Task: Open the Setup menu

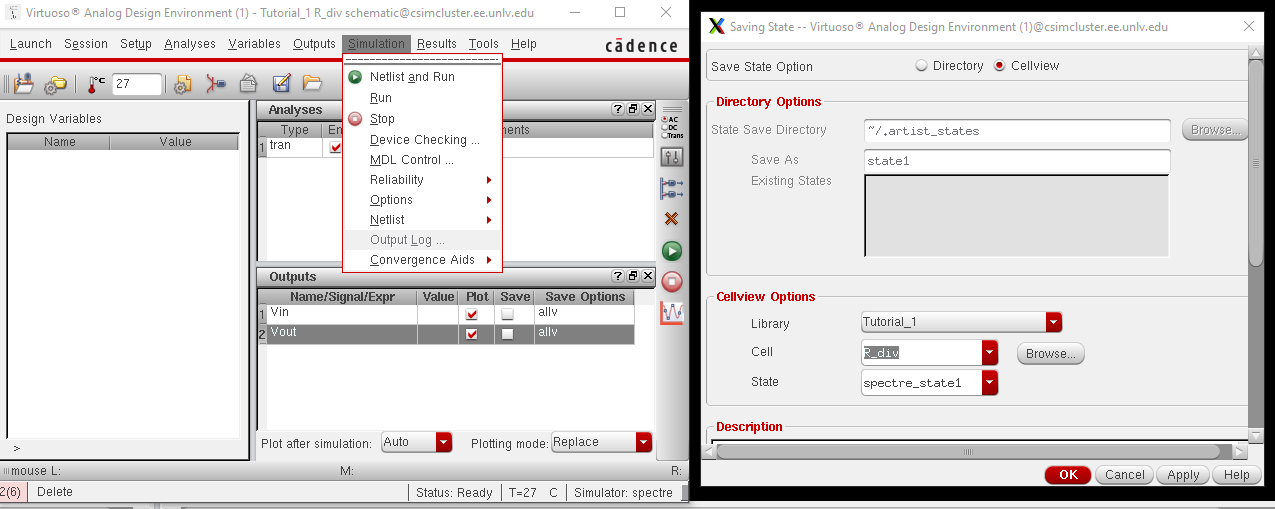Action: [136, 44]
